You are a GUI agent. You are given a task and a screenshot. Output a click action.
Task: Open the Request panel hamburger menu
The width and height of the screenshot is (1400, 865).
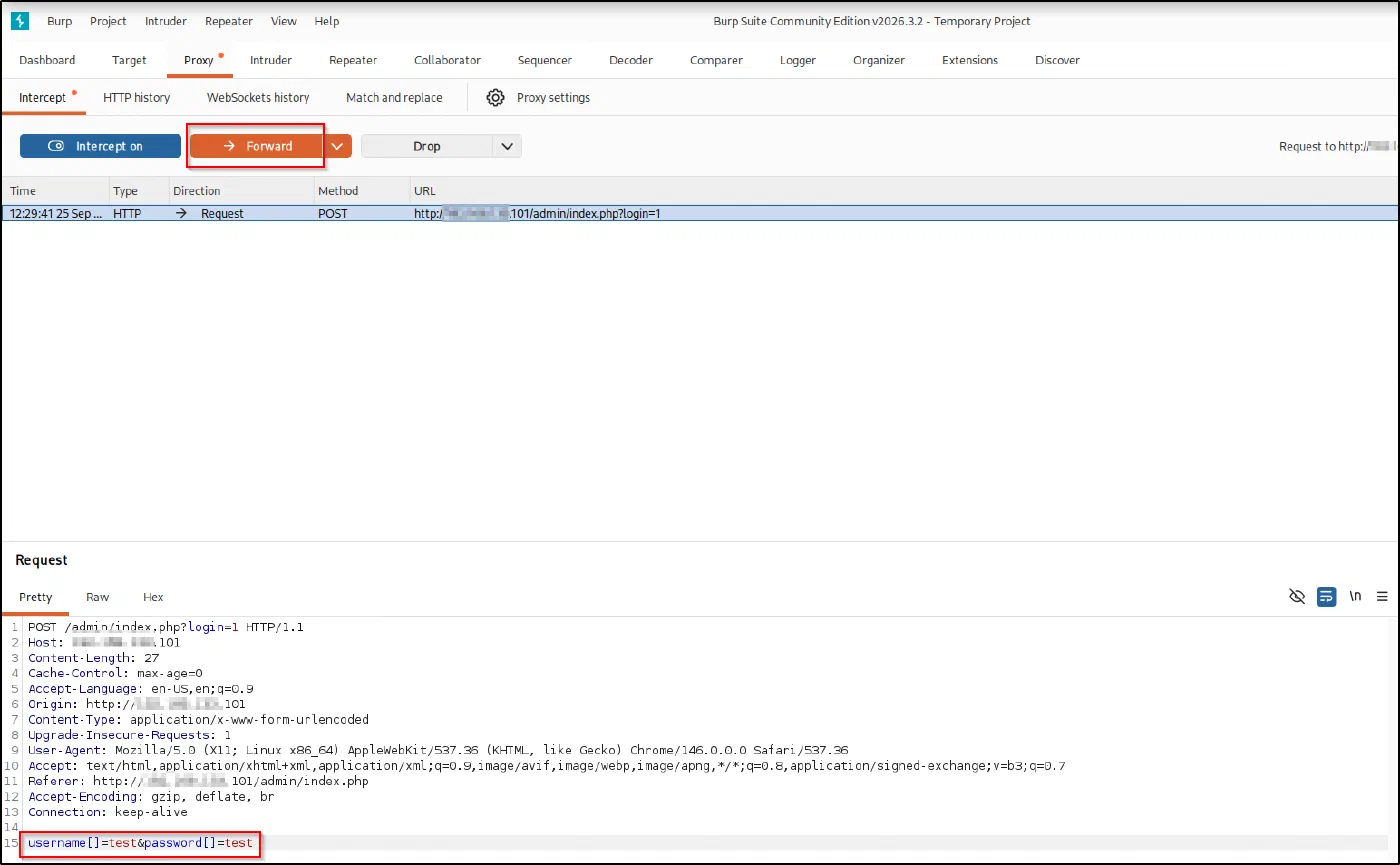(1383, 597)
